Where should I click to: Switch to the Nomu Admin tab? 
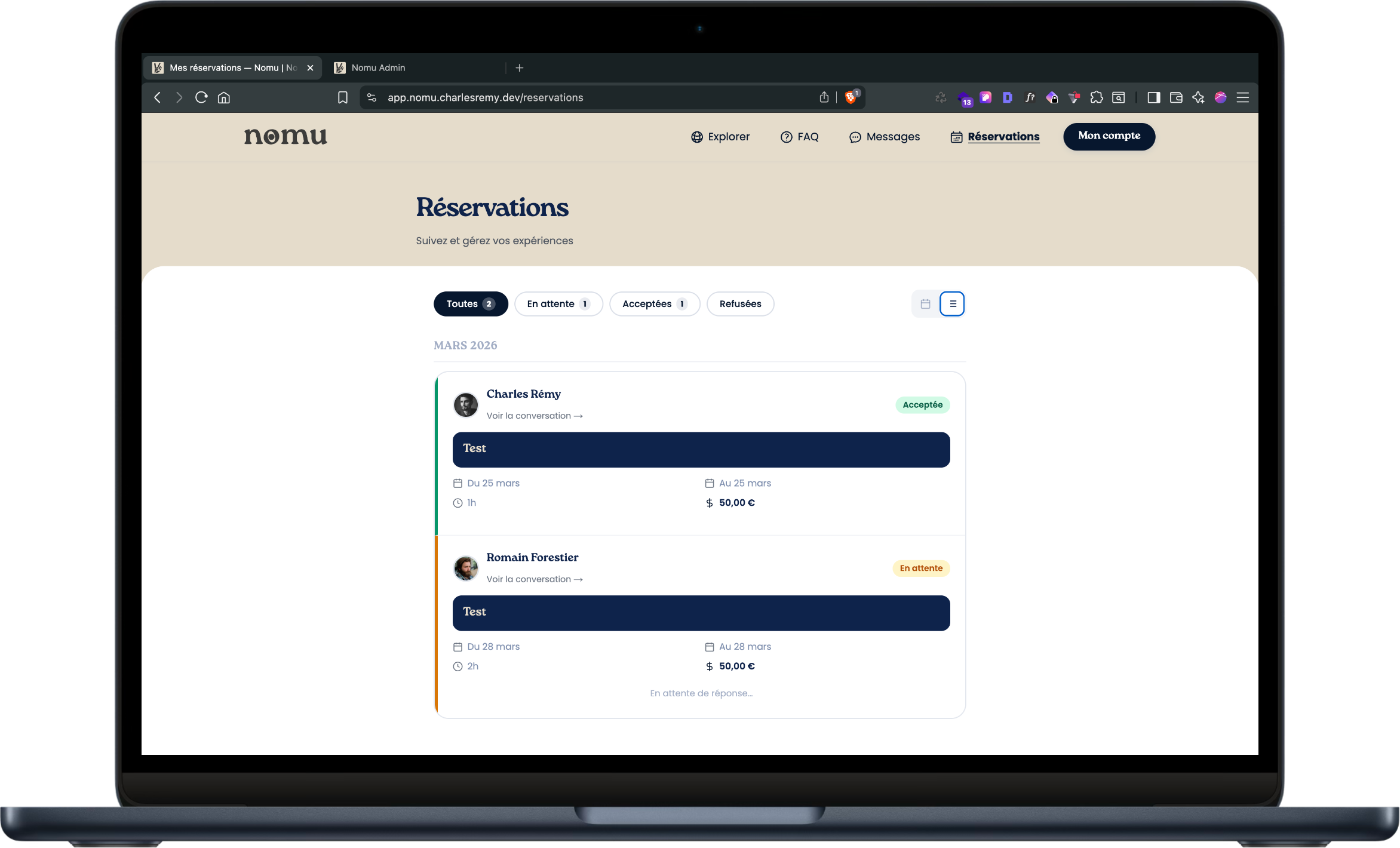point(378,68)
